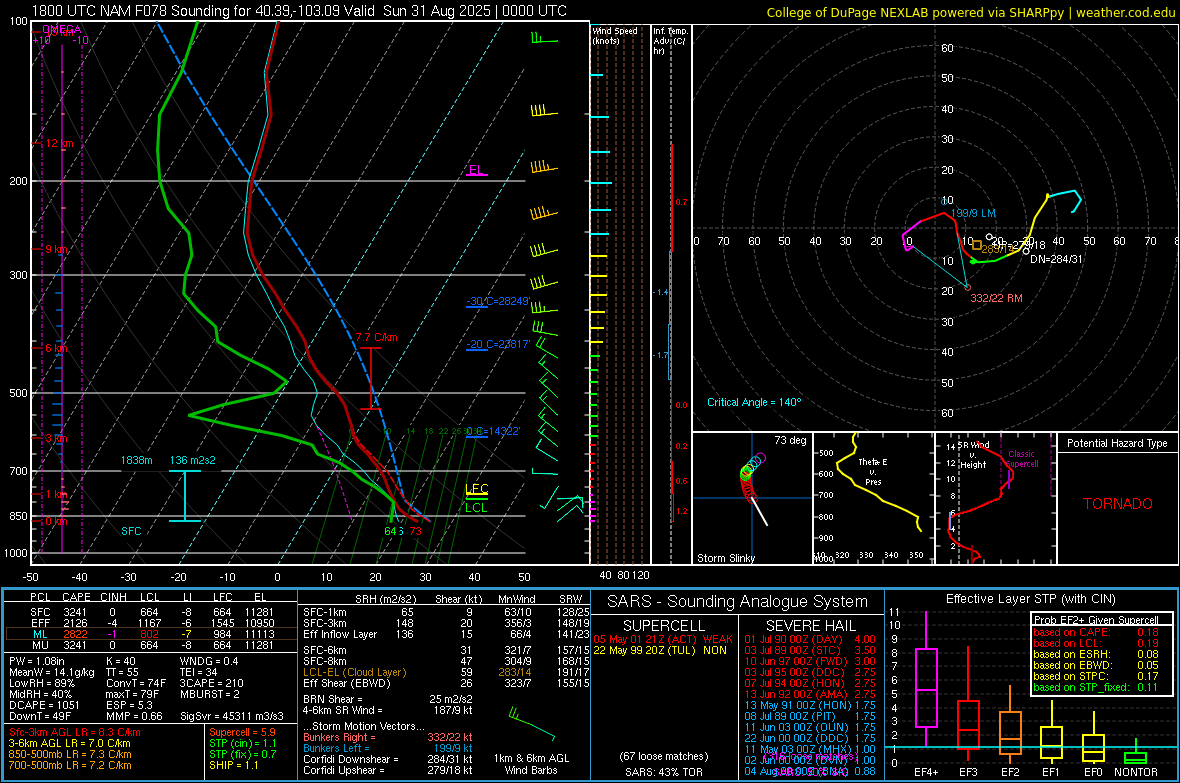1180x783 pixels.
Task: Select the 'MeanW = 14.1g/kg' value
Action: point(52,672)
